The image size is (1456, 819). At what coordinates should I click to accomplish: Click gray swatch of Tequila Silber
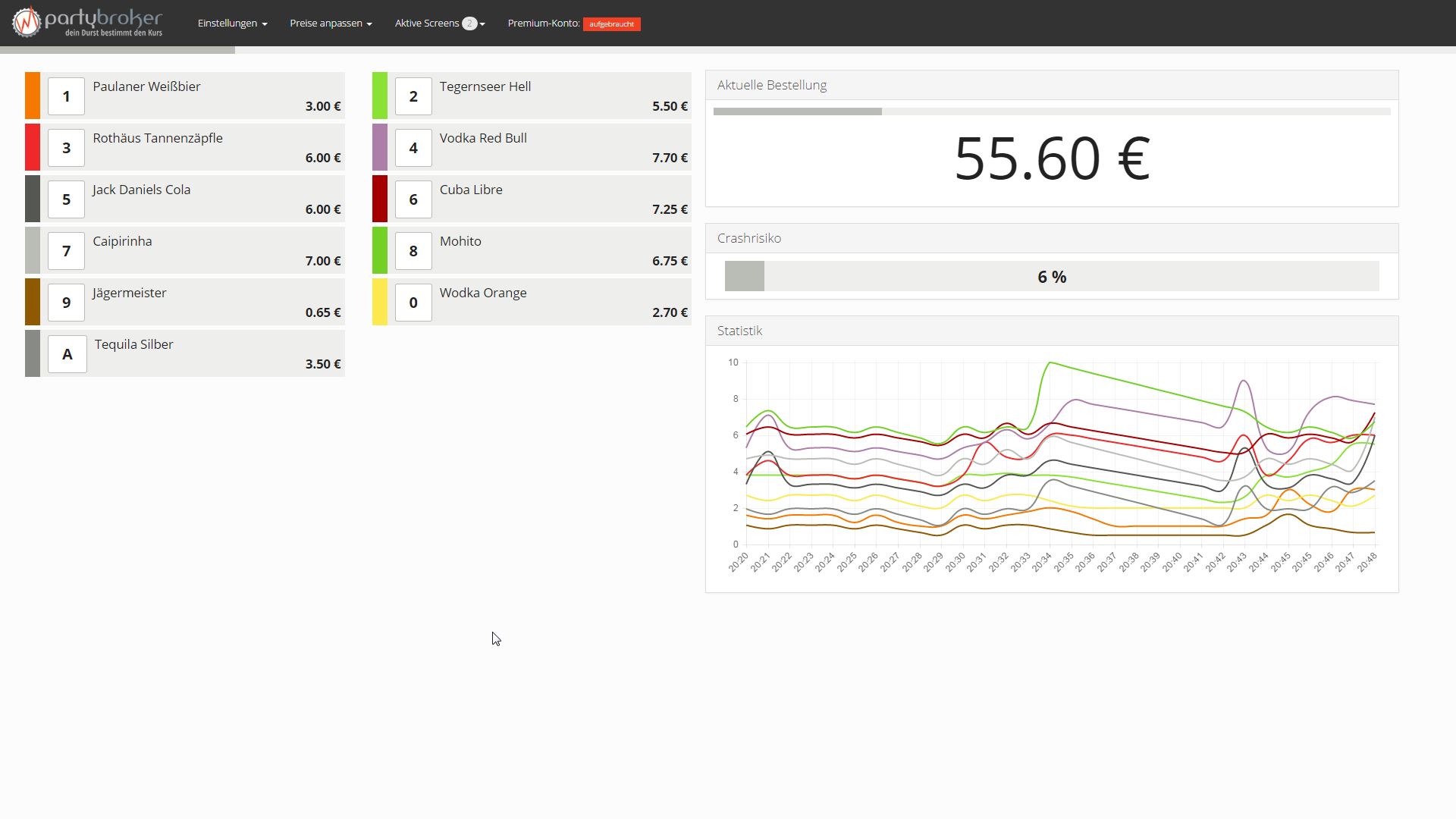click(33, 353)
